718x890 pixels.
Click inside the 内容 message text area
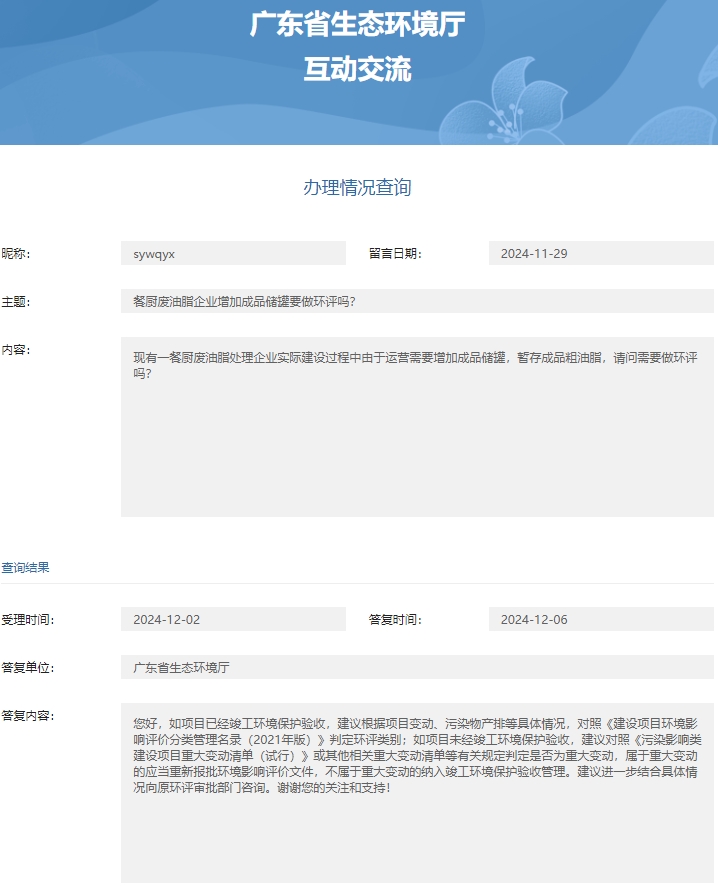[417, 427]
